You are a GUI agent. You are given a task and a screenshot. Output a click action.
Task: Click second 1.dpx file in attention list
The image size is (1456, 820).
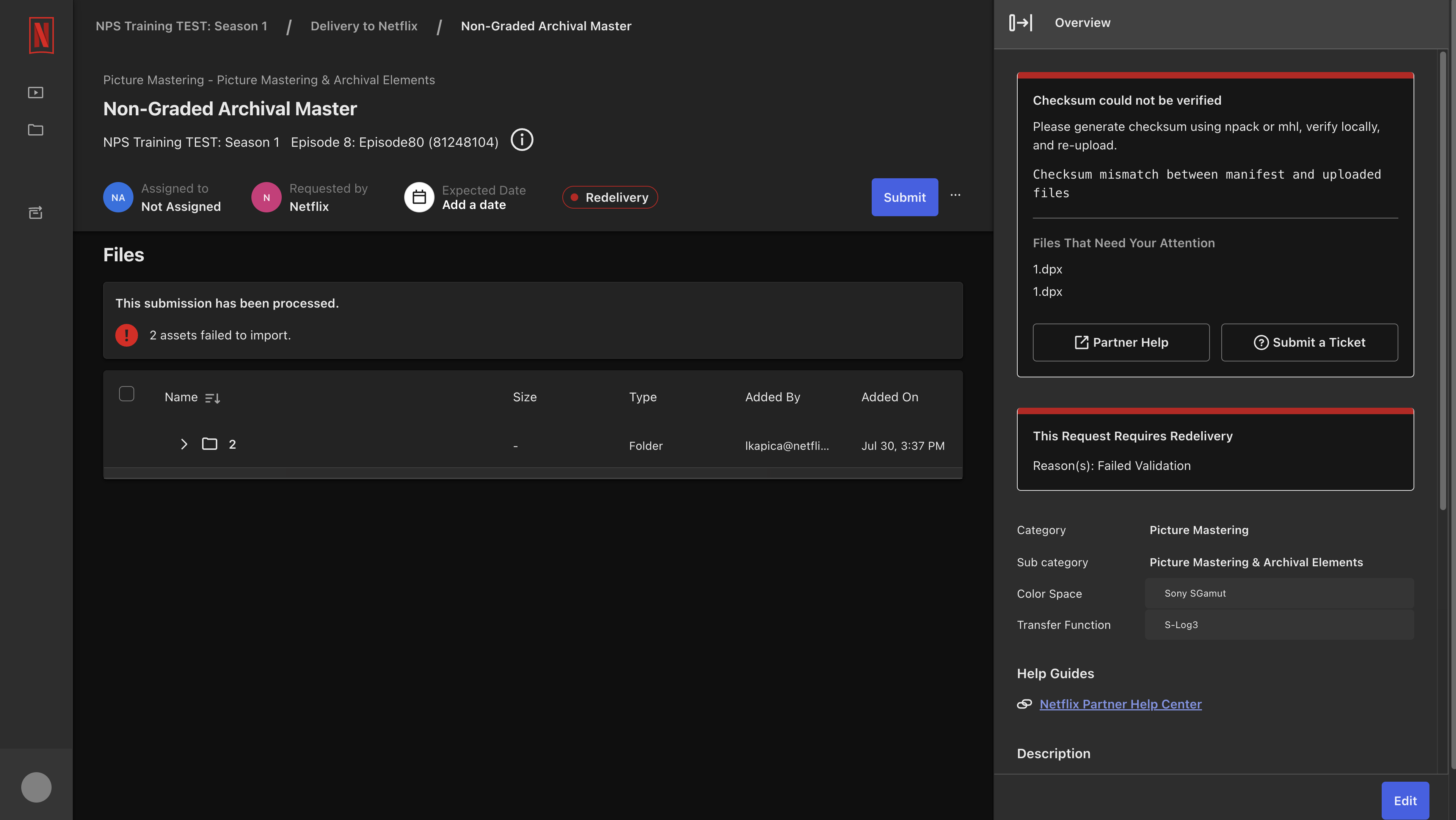[1047, 292]
